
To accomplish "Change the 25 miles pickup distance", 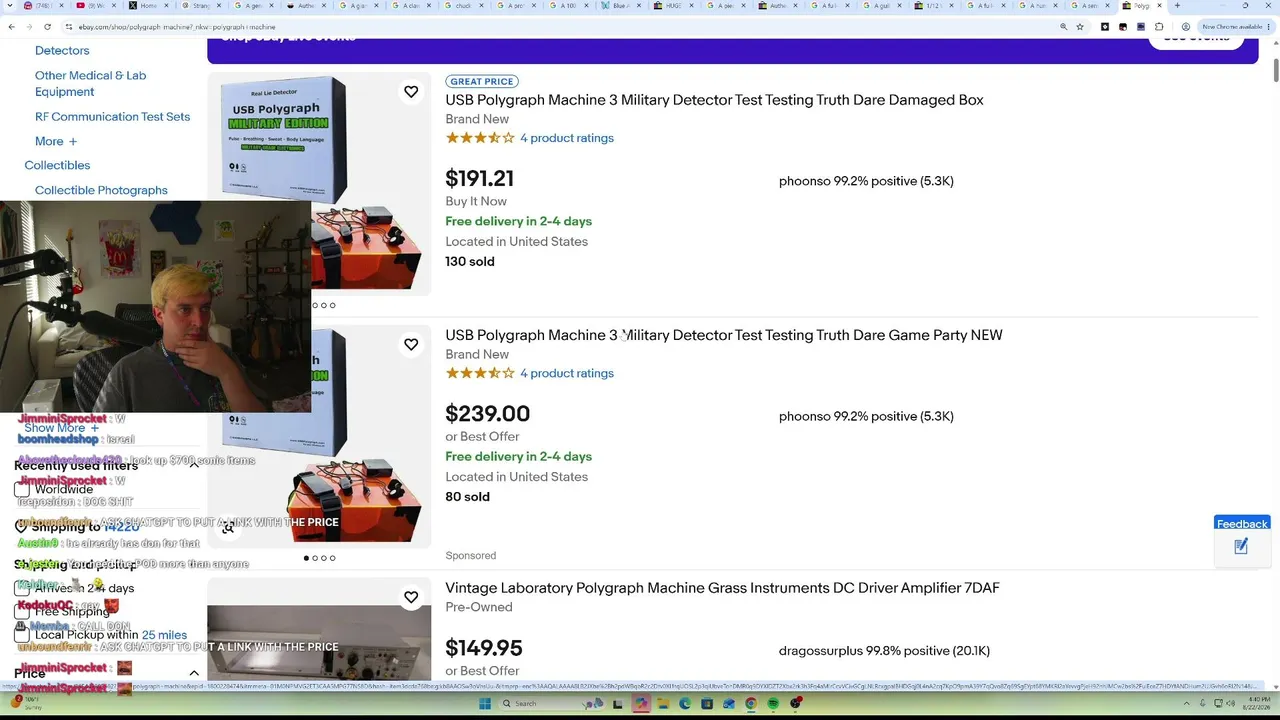I will [x=164, y=635].
